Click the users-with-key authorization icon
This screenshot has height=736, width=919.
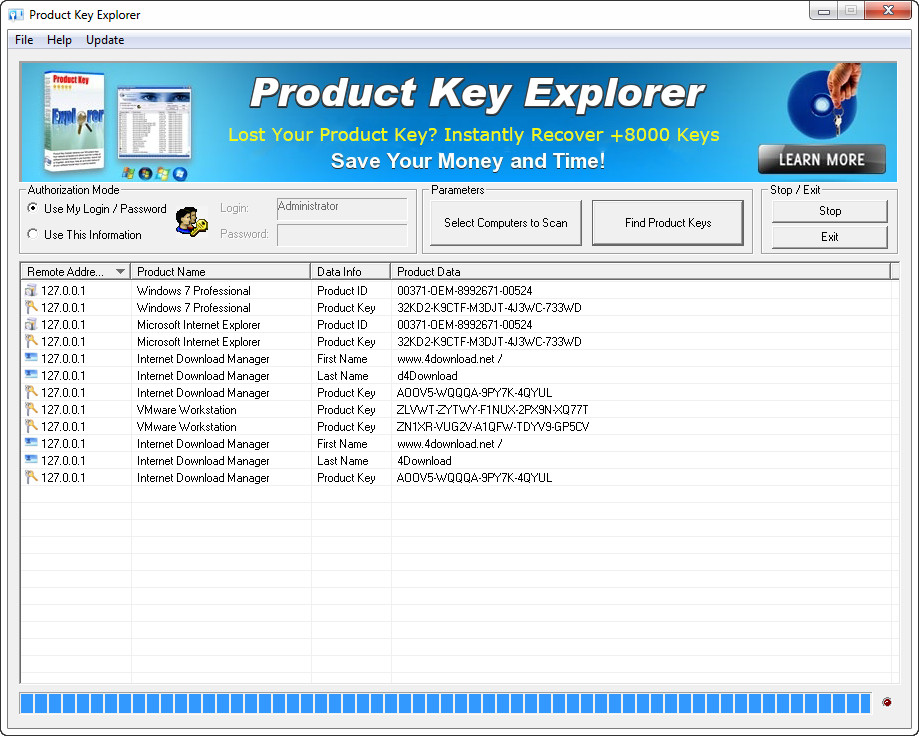192,222
